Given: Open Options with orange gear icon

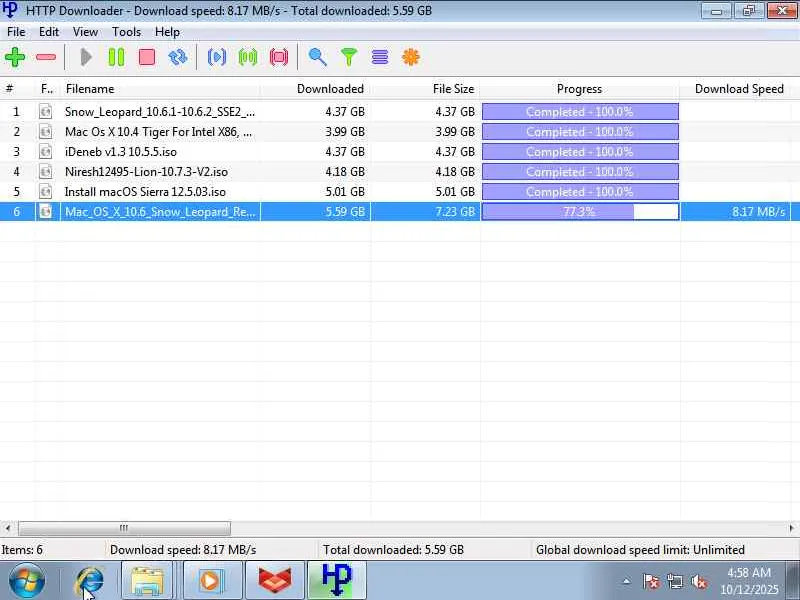Looking at the screenshot, I should coord(411,57).
